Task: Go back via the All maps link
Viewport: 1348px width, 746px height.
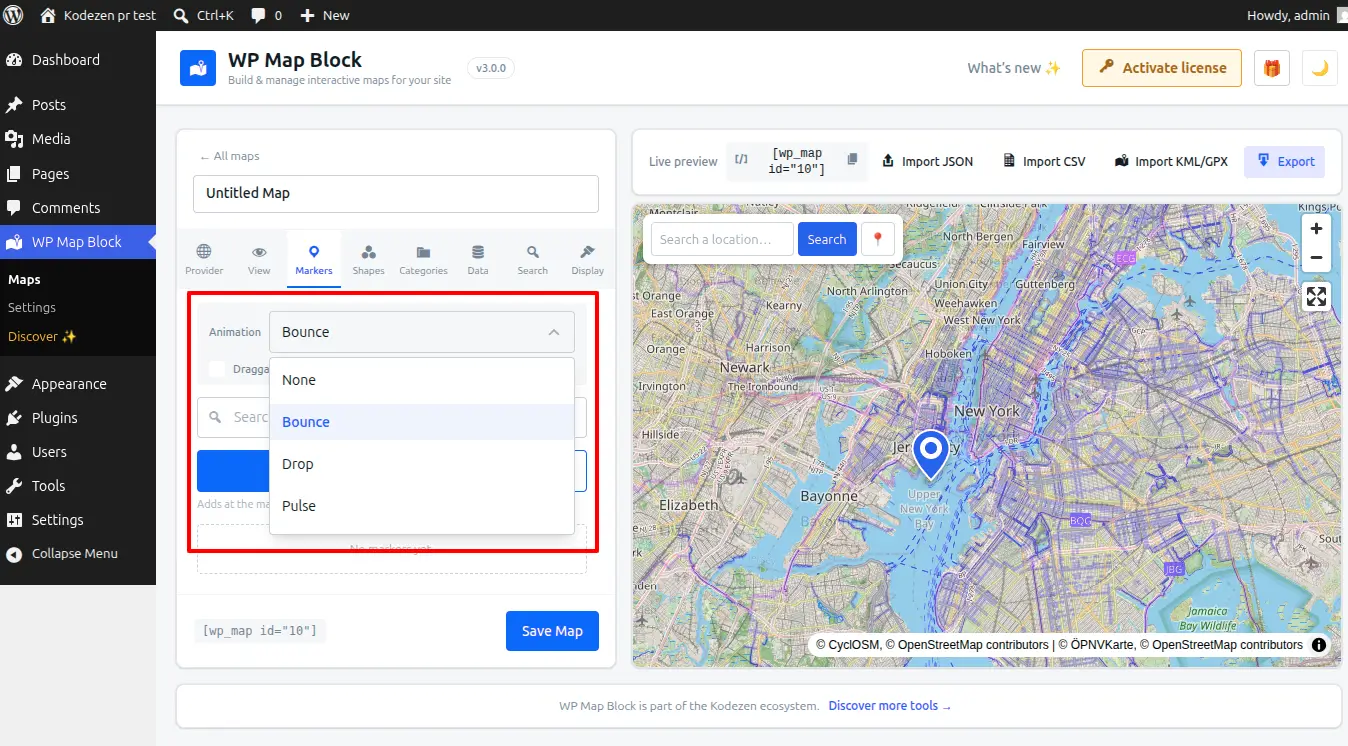Action: click(x=229, y=156)
